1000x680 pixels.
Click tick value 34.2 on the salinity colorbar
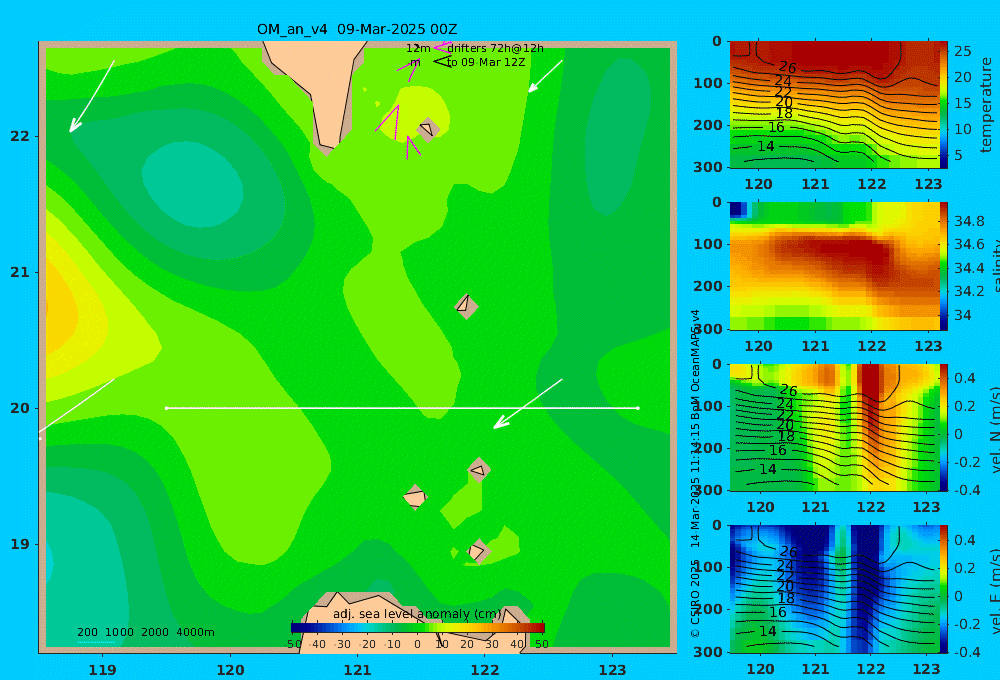pyautogui.click(x=969, y=292)
